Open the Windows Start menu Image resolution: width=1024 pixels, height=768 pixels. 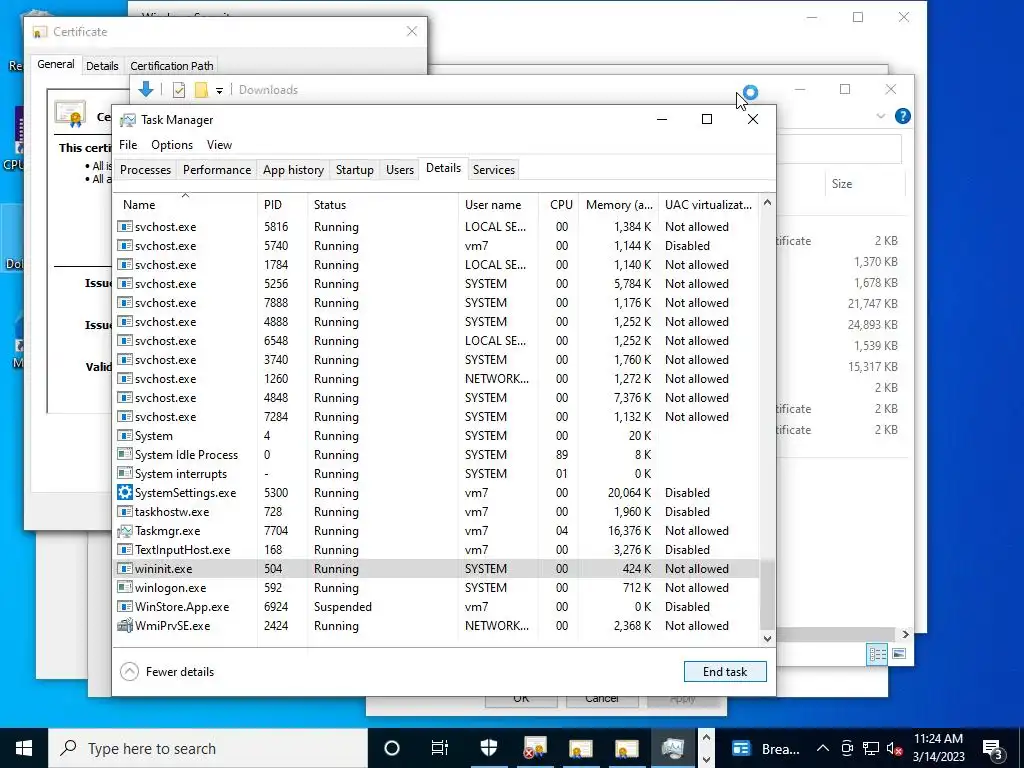[24, 748]
